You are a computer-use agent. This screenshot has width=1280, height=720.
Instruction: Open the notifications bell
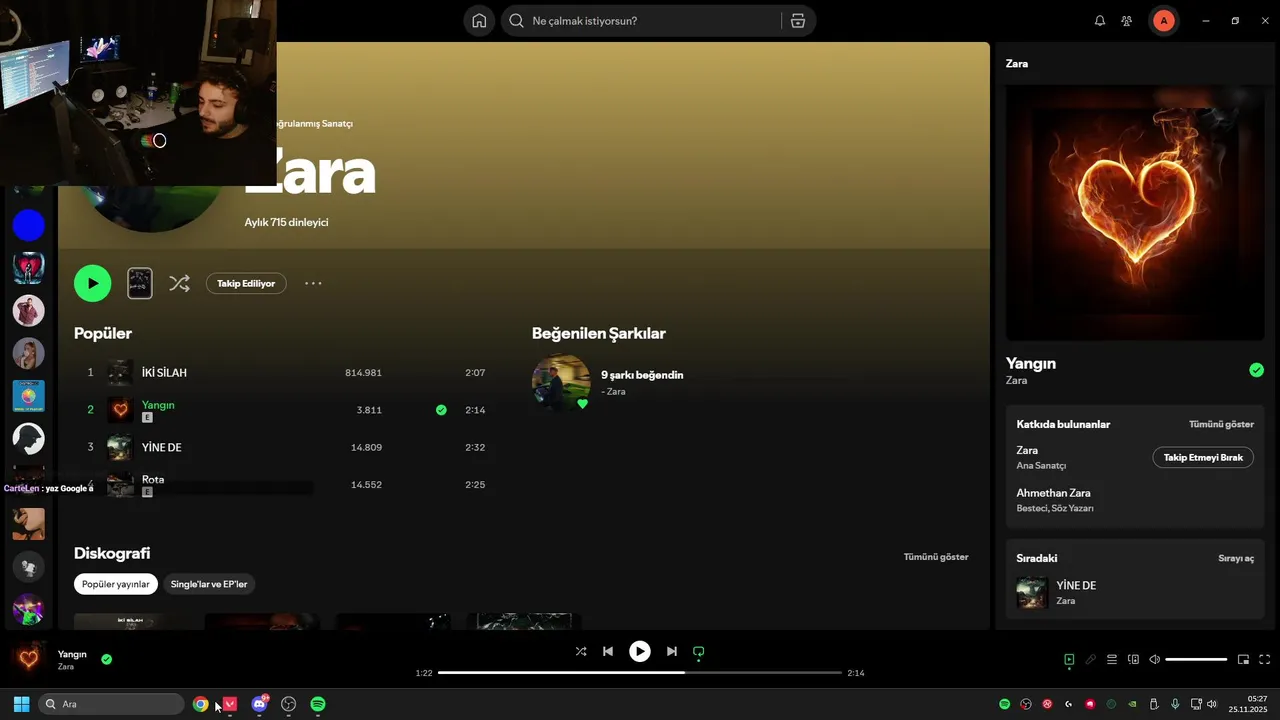[1100, 21]
